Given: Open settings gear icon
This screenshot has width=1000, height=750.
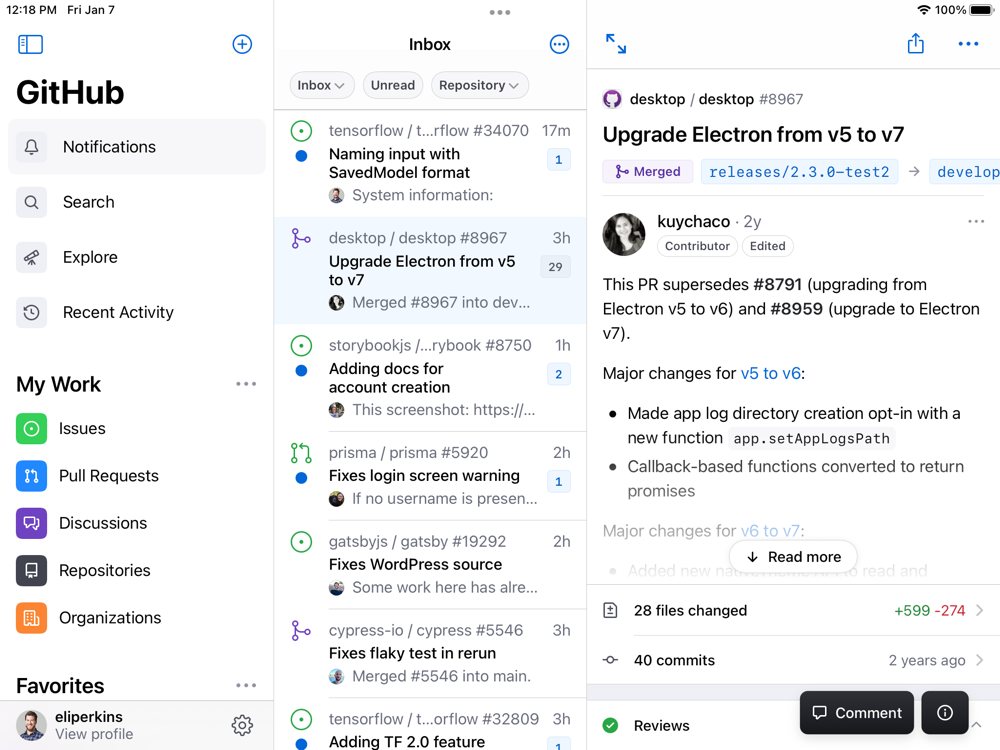Looking at the screenshot, I should click(x=242, y=725).
